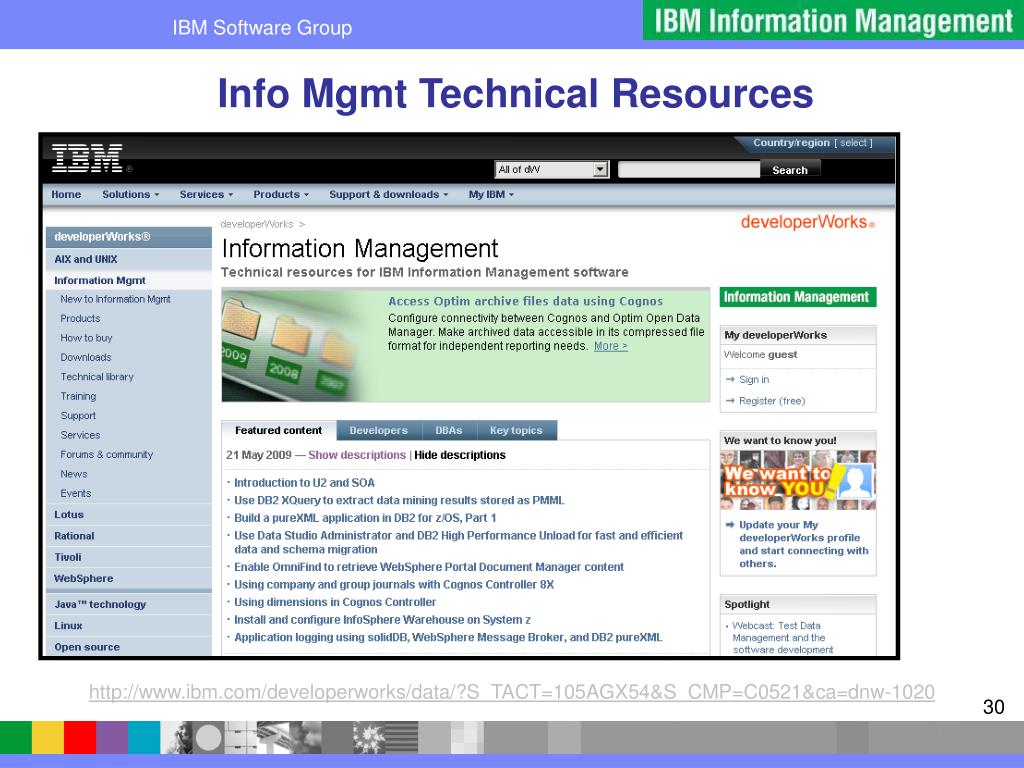Open the Events sidebar link
The width and height of the screenshot is (1024, 768).
click(76, 494)
